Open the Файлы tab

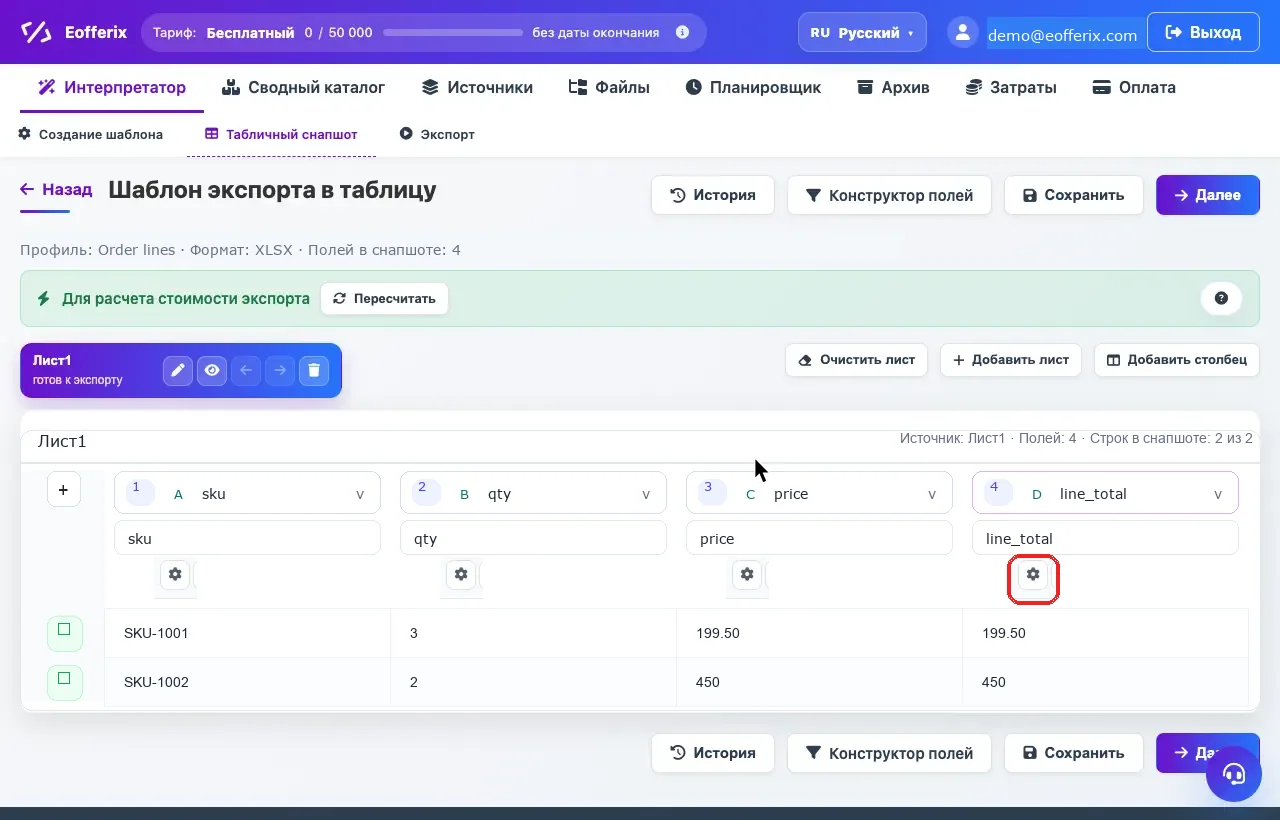[609, 87]
